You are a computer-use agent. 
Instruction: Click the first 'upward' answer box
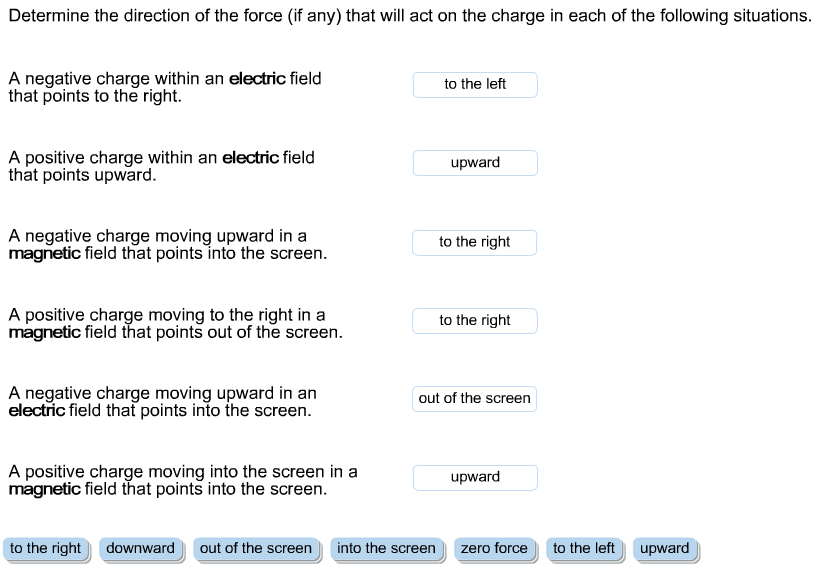[475, 162]
